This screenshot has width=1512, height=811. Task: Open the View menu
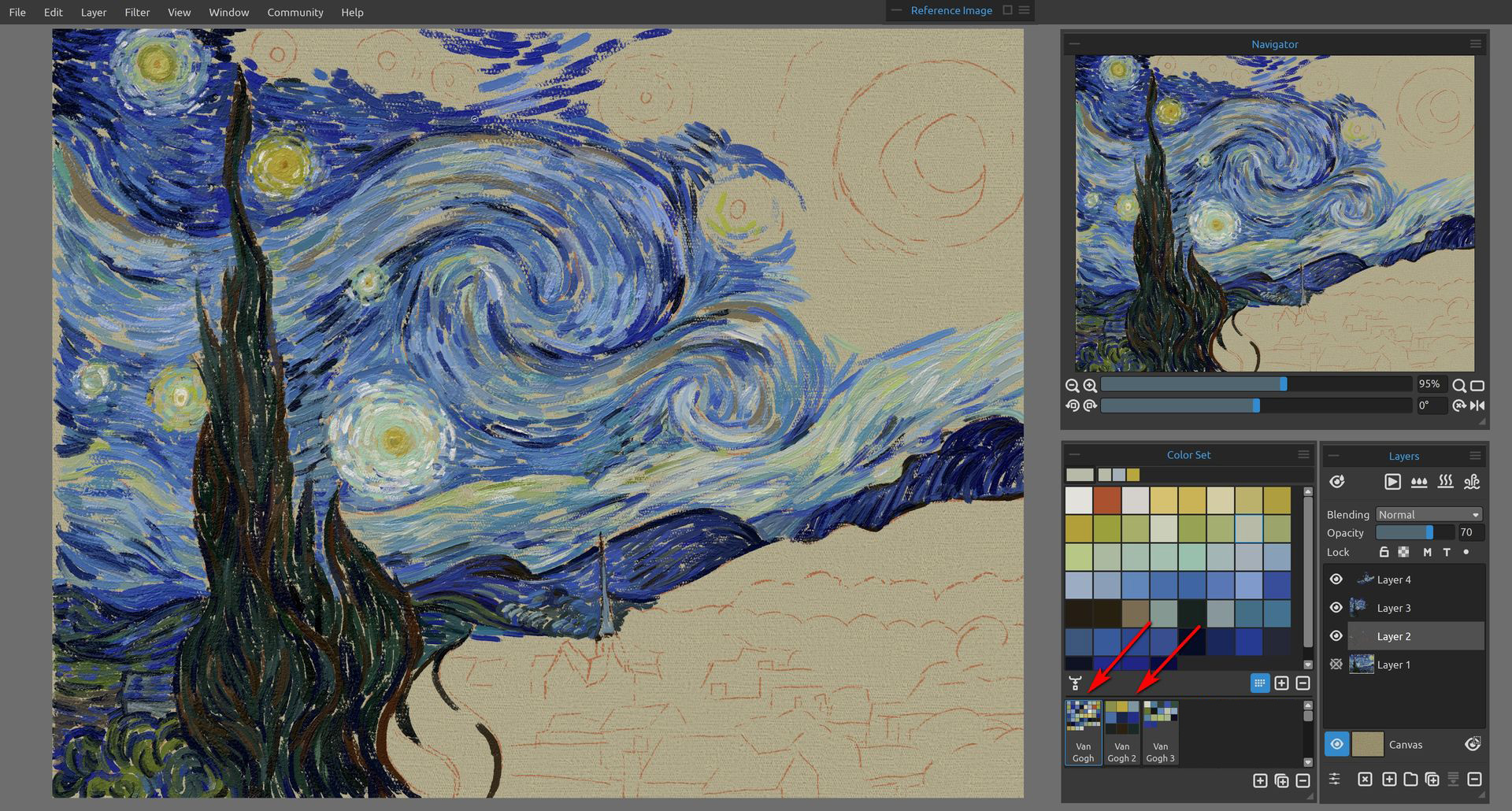[x=180, y=12]
